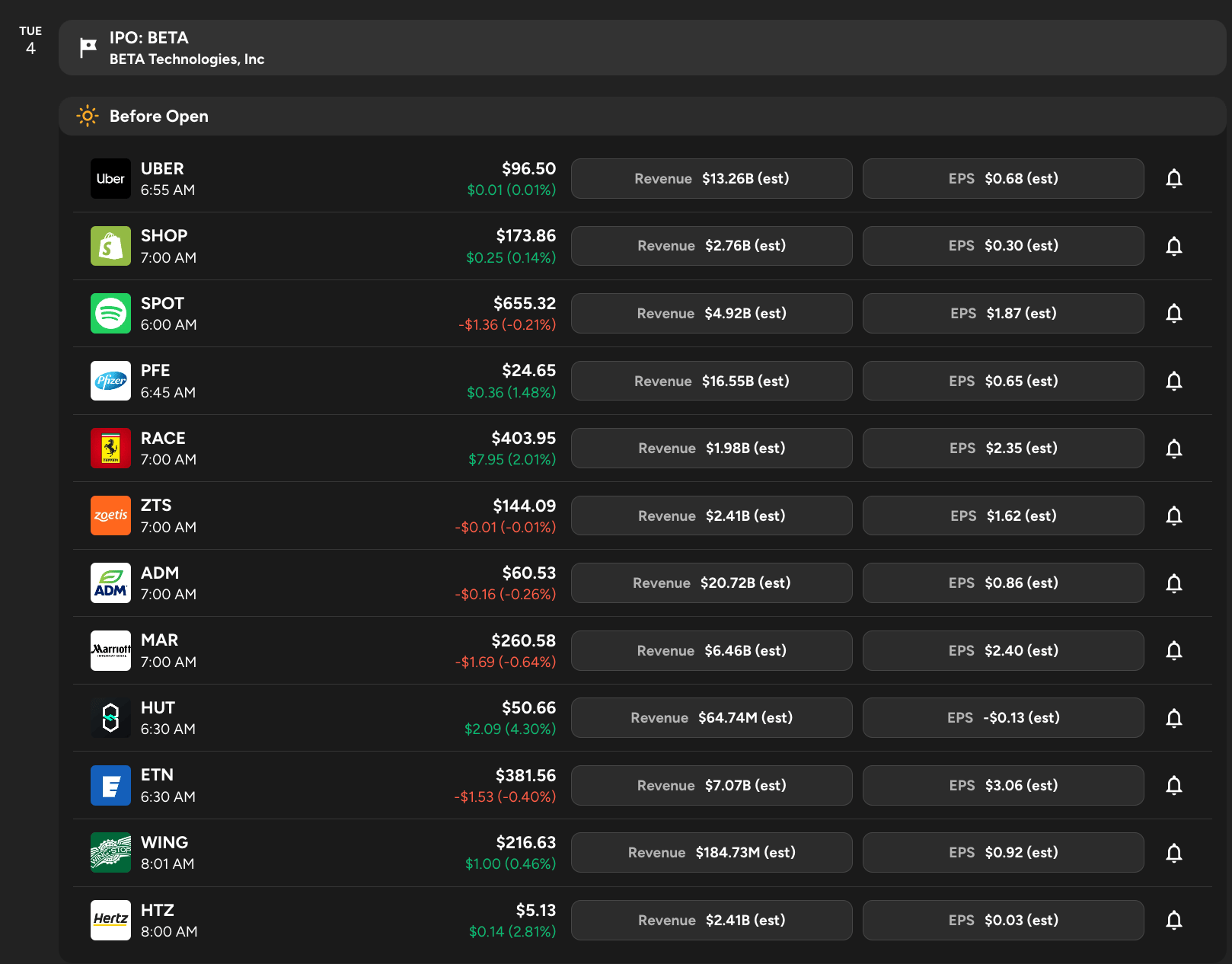Select the Zoetis logo icon
This screenshot has width=1232, height=964.
[x=110, y=516]
